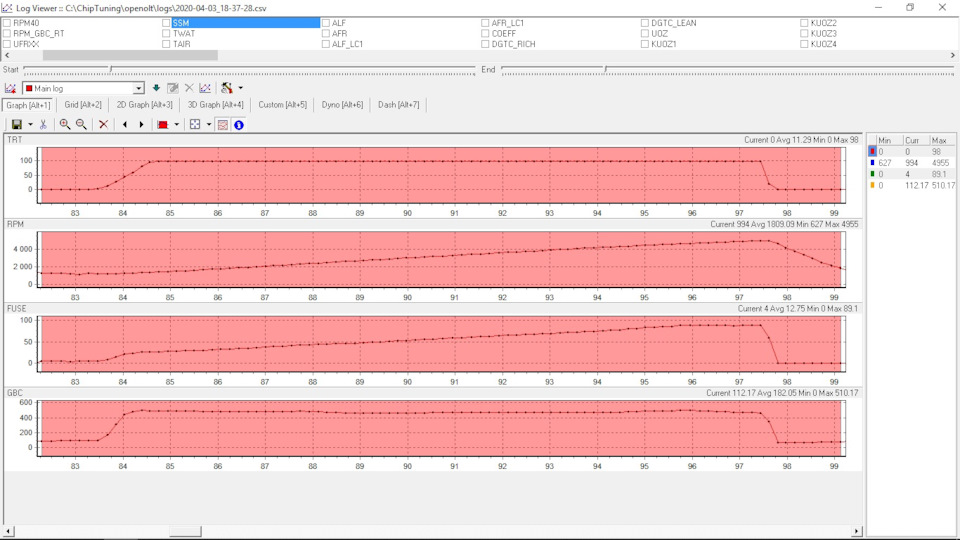960x540 pixels.
Task: Click the gray X remove log icon
Action: [x=189, y=88]
